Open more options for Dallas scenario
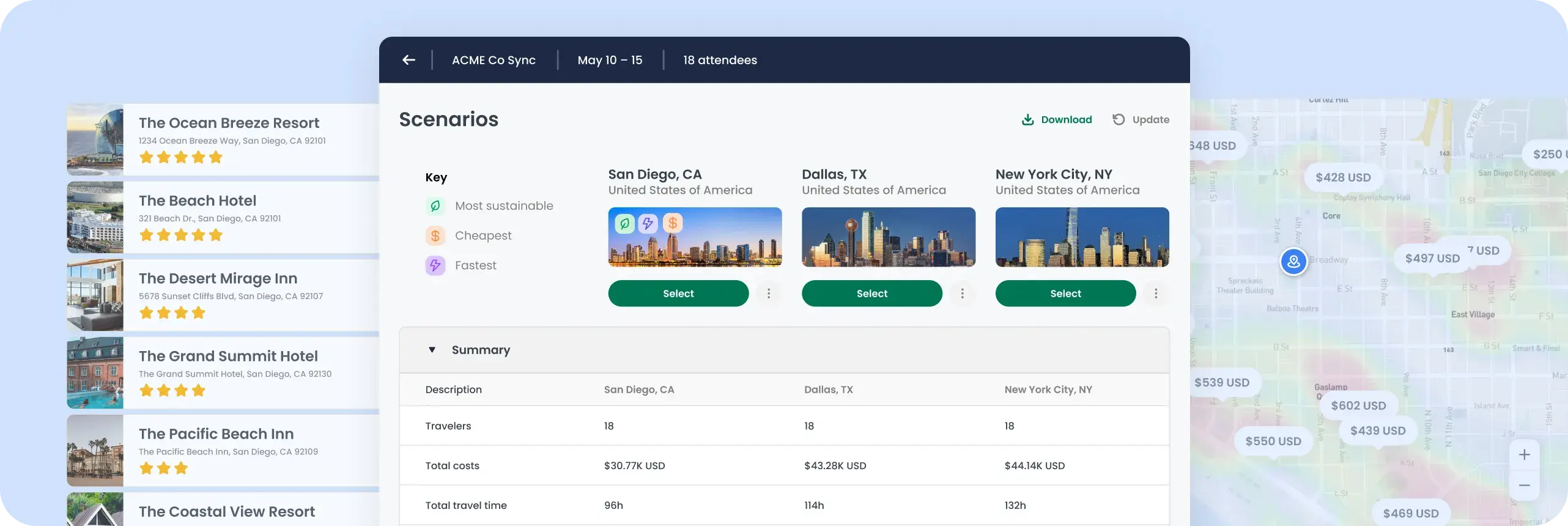 click(x=962, y=294)
